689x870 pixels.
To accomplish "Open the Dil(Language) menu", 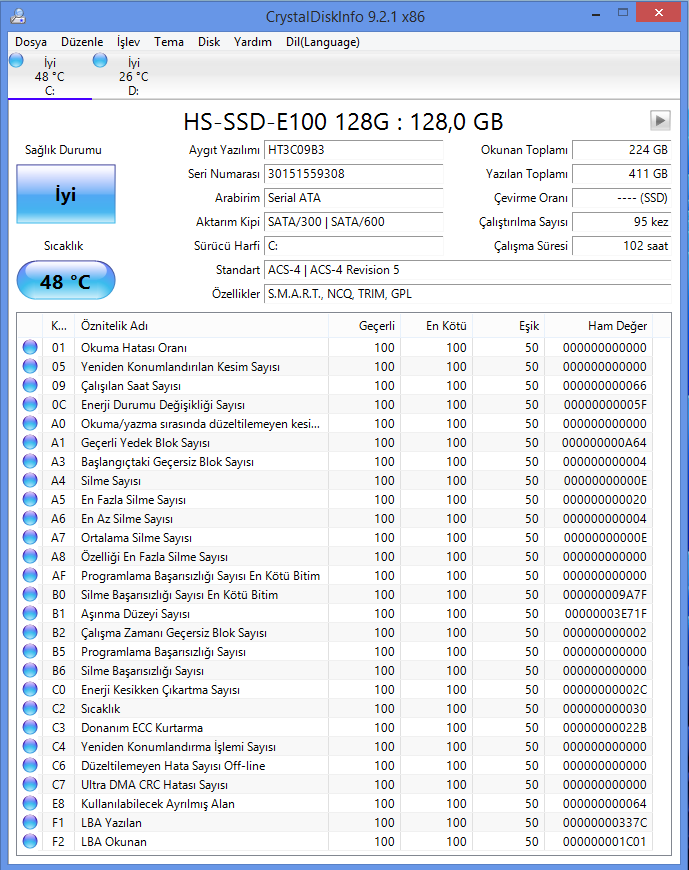I will point(323,42).
